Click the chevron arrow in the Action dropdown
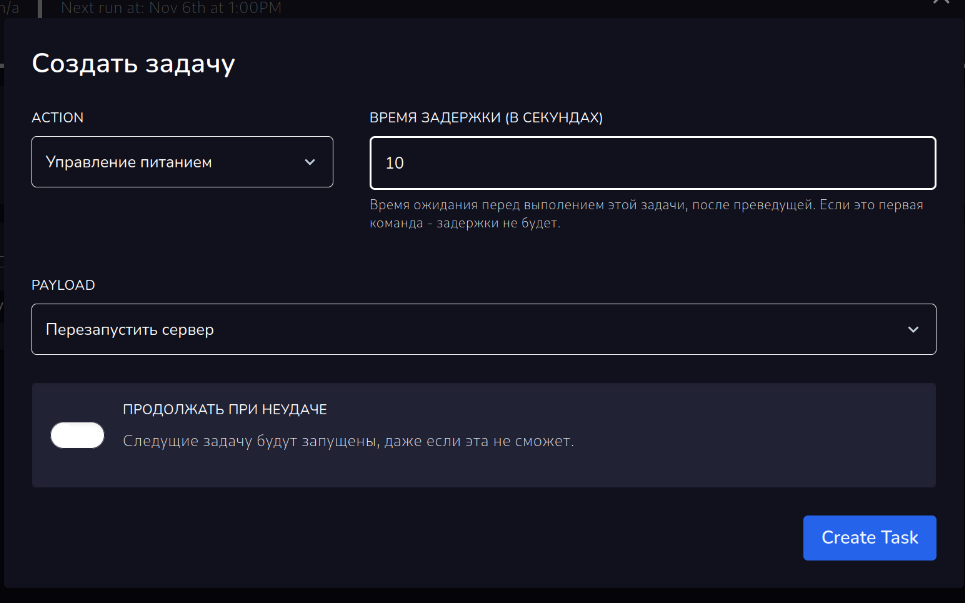The image size is (965, 603). tap(310, 162)
